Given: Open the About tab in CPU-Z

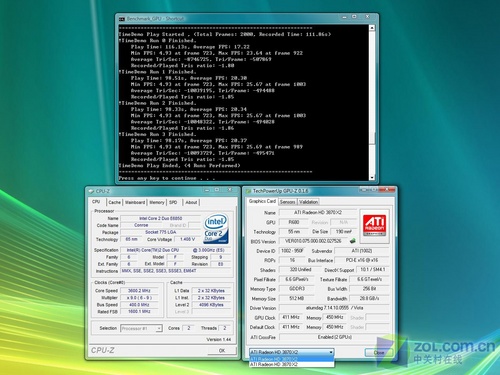Looking at the screenshot, I should 191,202.
